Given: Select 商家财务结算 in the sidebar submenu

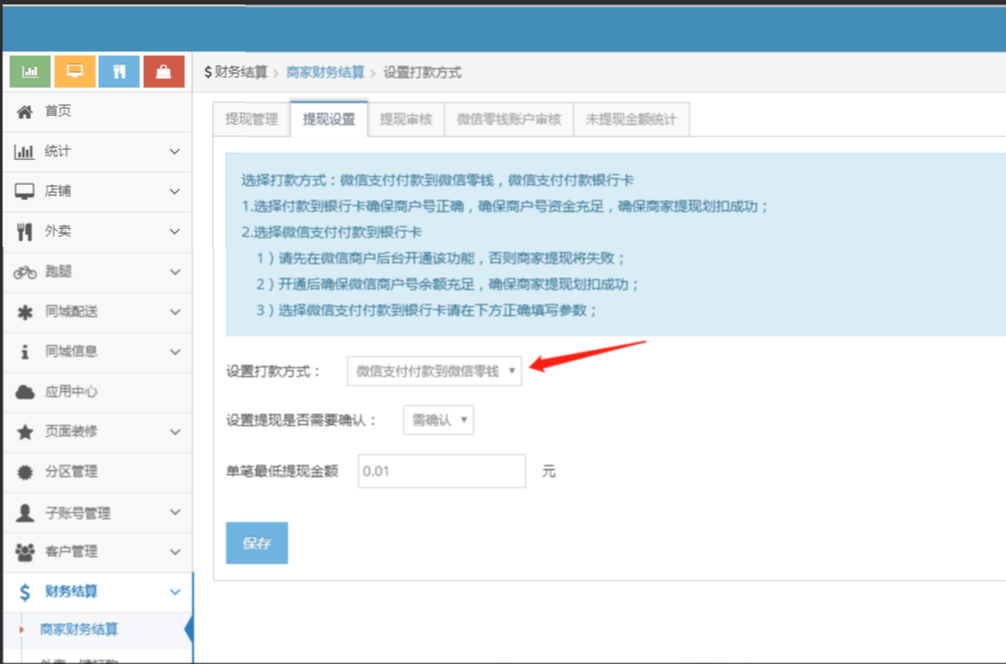Looking at the screenshot, I should 79,629.
